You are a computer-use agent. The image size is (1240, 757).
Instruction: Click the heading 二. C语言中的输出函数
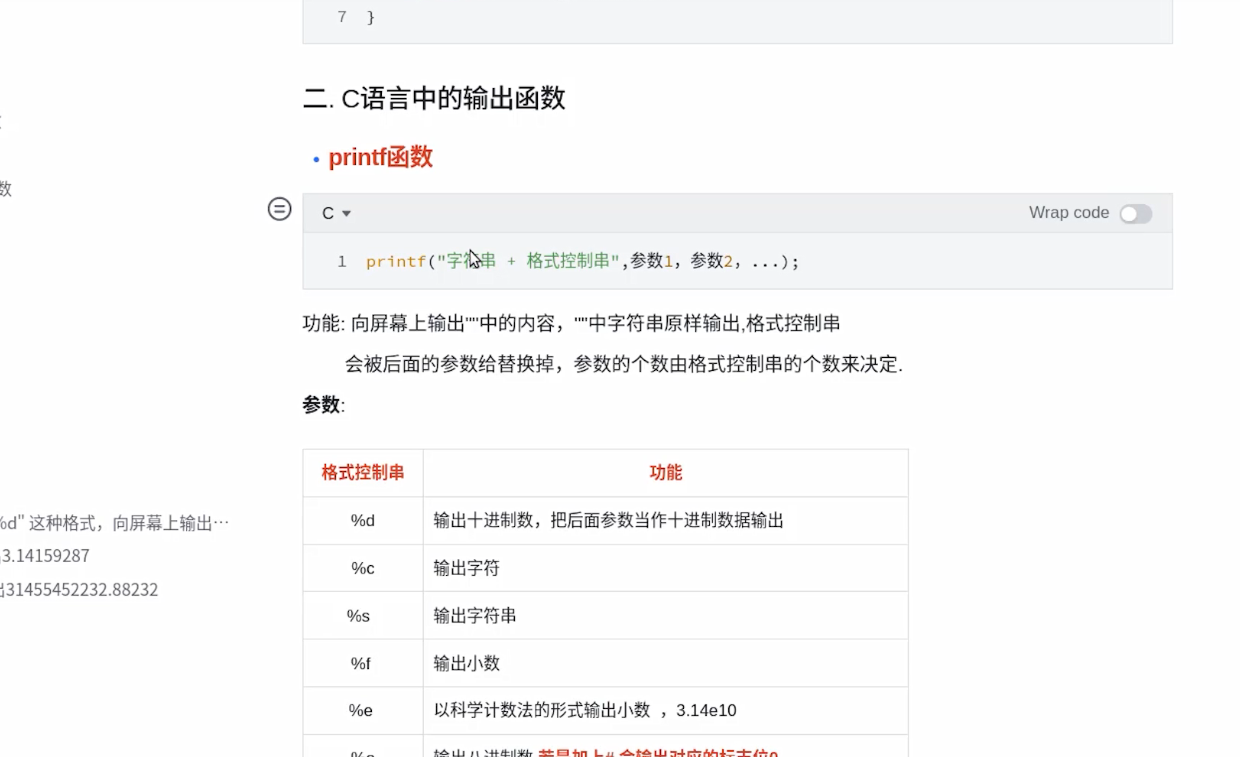click(x=434, y=98)
